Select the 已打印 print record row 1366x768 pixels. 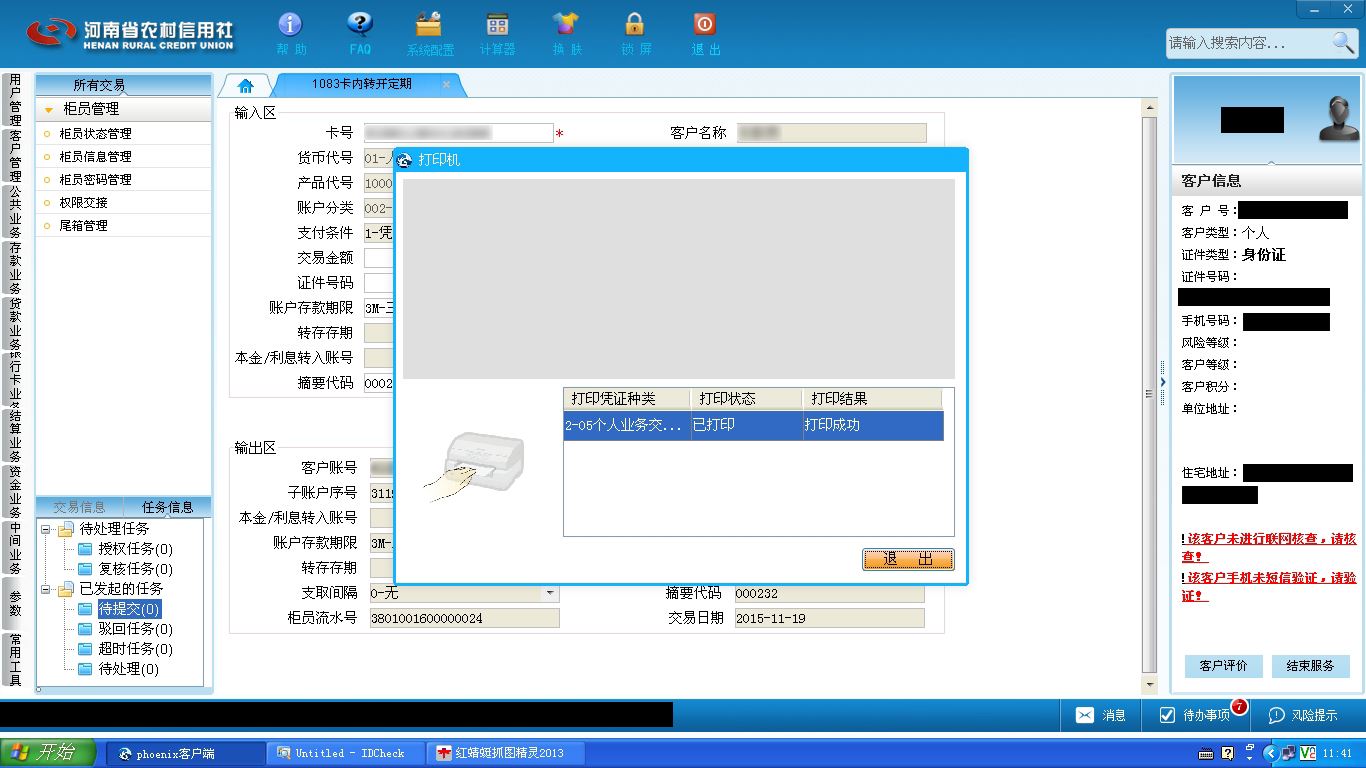pos(753,425)
